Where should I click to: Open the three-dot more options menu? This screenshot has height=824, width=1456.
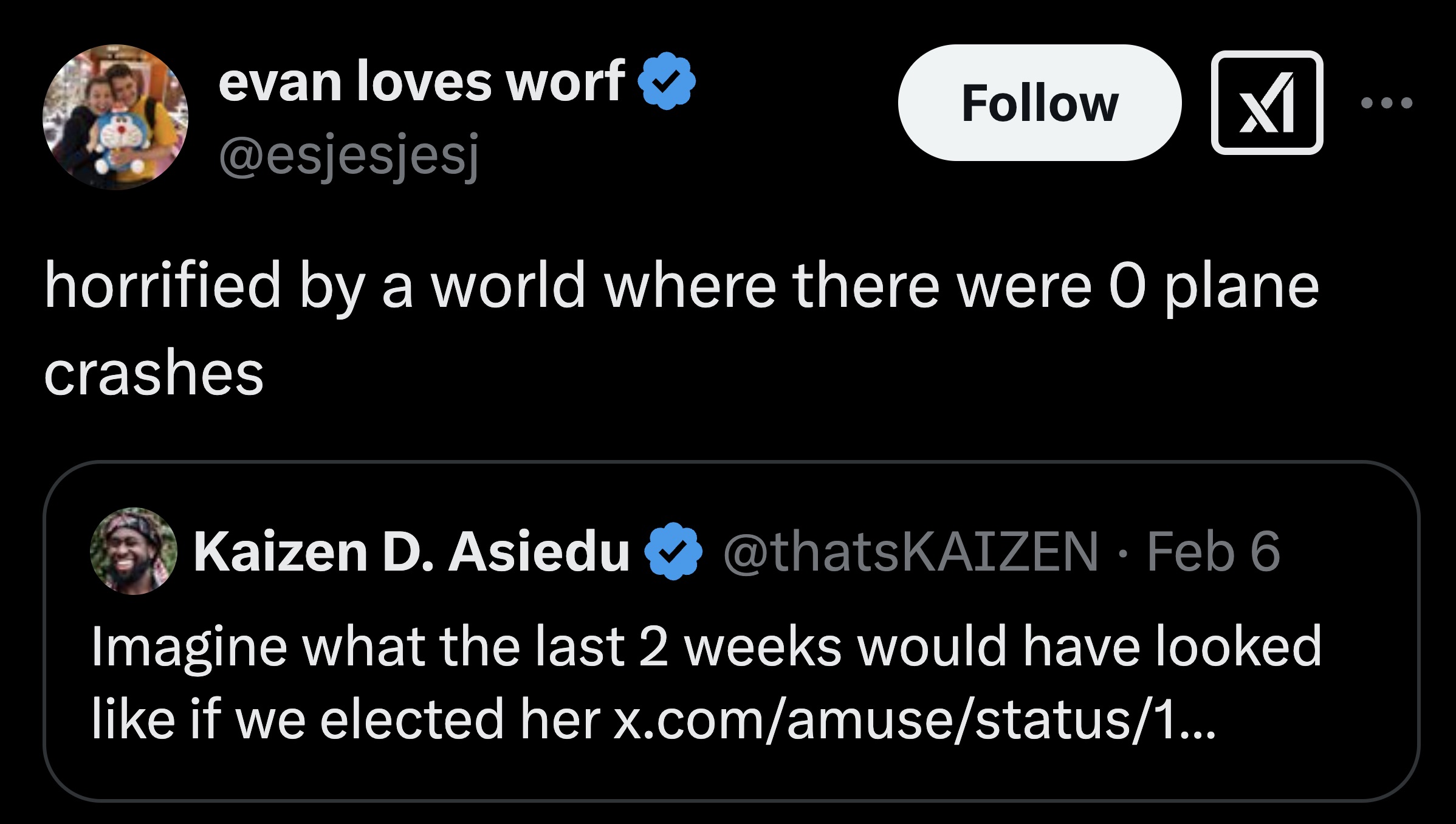1387,103
